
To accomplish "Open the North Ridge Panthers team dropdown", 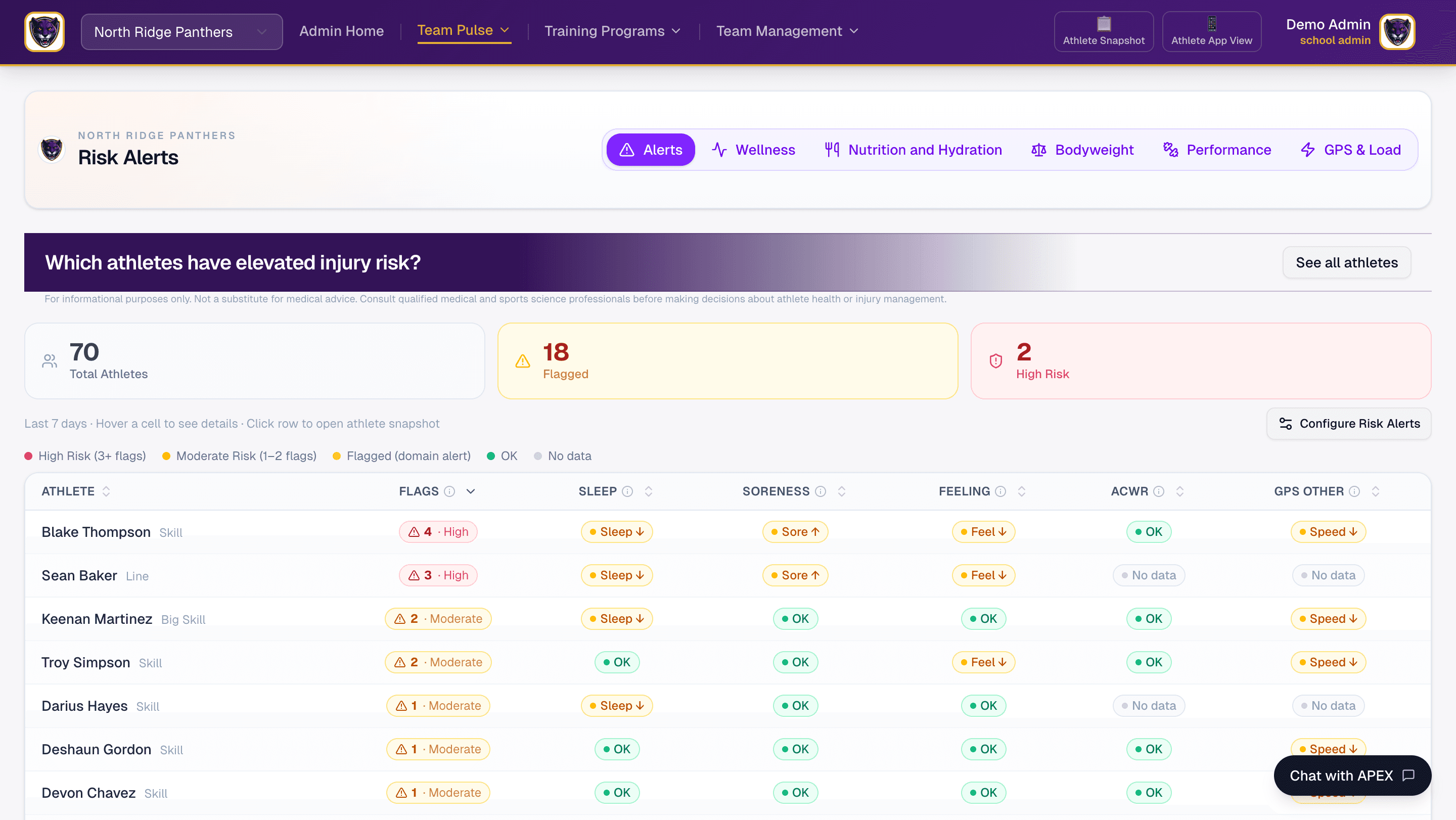I will [x=181, y=32].
